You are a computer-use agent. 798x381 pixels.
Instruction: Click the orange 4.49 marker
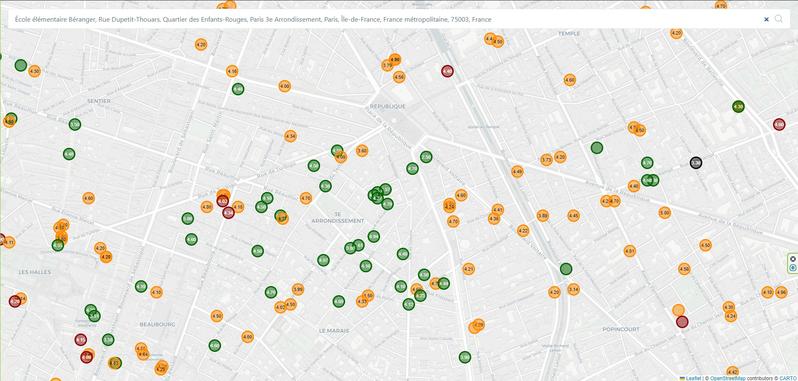[517, 172]
